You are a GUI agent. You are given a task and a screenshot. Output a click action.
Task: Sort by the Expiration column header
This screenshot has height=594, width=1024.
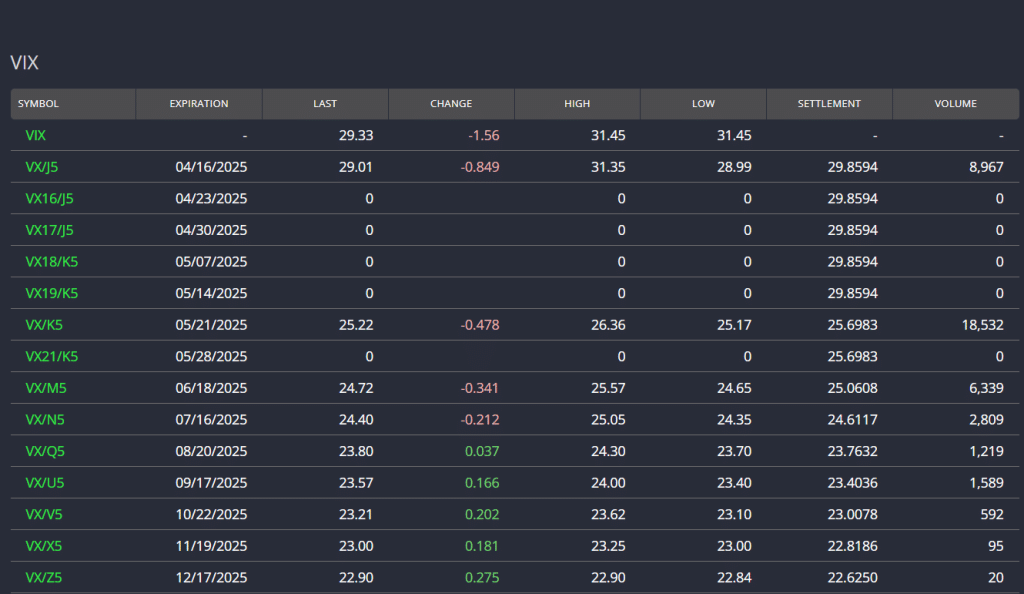click(x=199, y=104)
